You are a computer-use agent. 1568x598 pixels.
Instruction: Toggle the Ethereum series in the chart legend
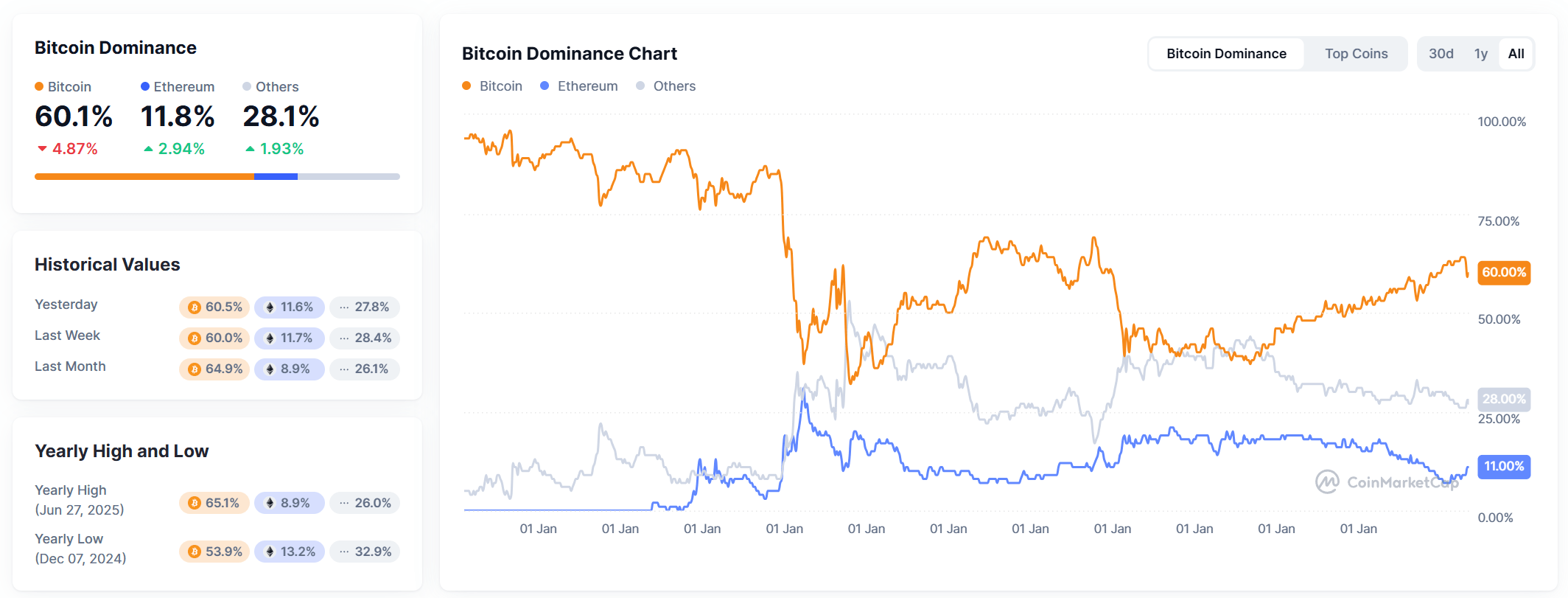[x=579, y=86]
